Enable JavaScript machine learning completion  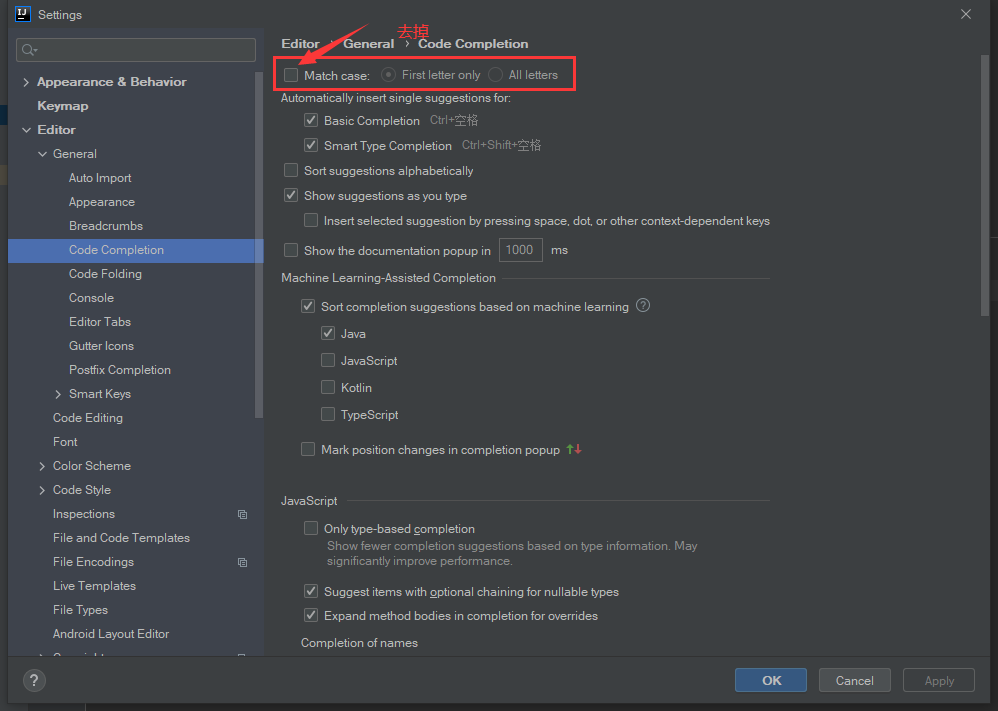pos(328,360)
